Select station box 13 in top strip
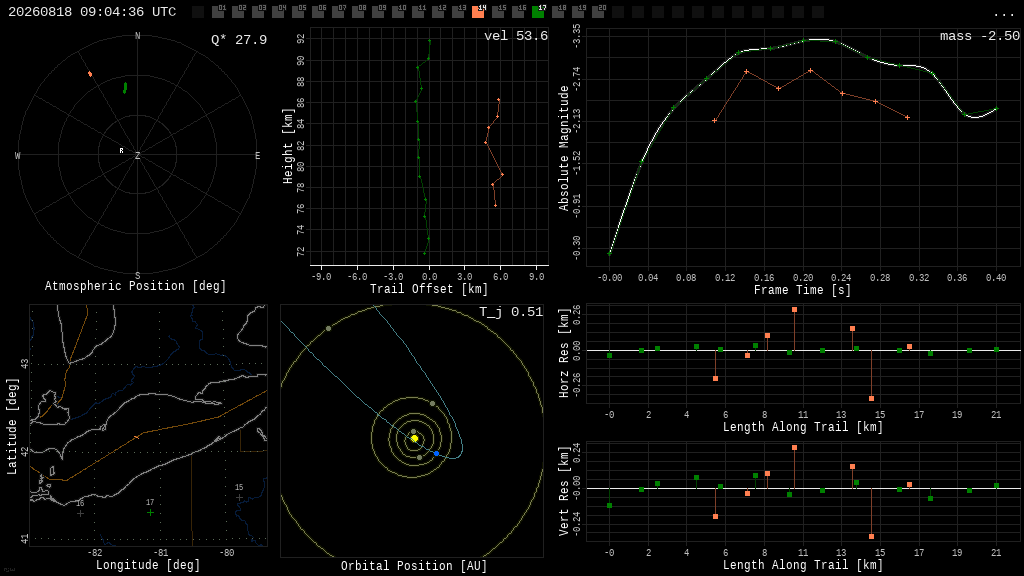 tap(458, 12)
